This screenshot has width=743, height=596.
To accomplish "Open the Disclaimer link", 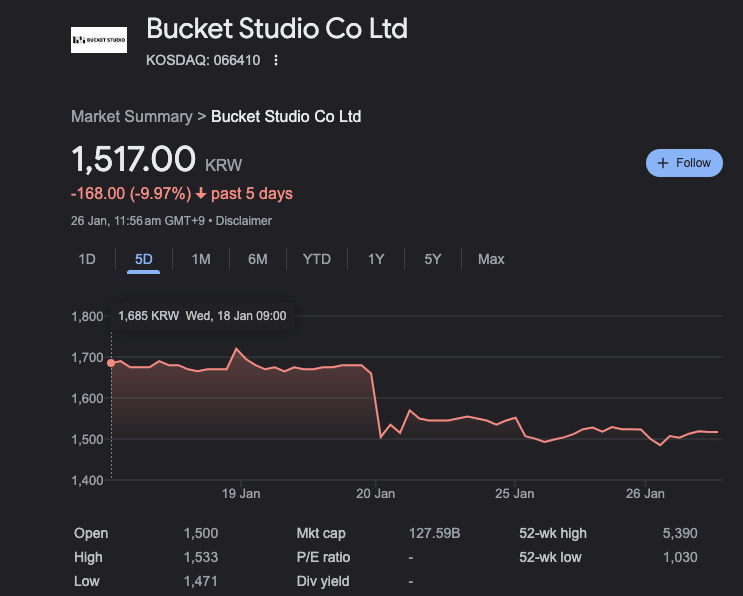I will [x=244, y=221].
